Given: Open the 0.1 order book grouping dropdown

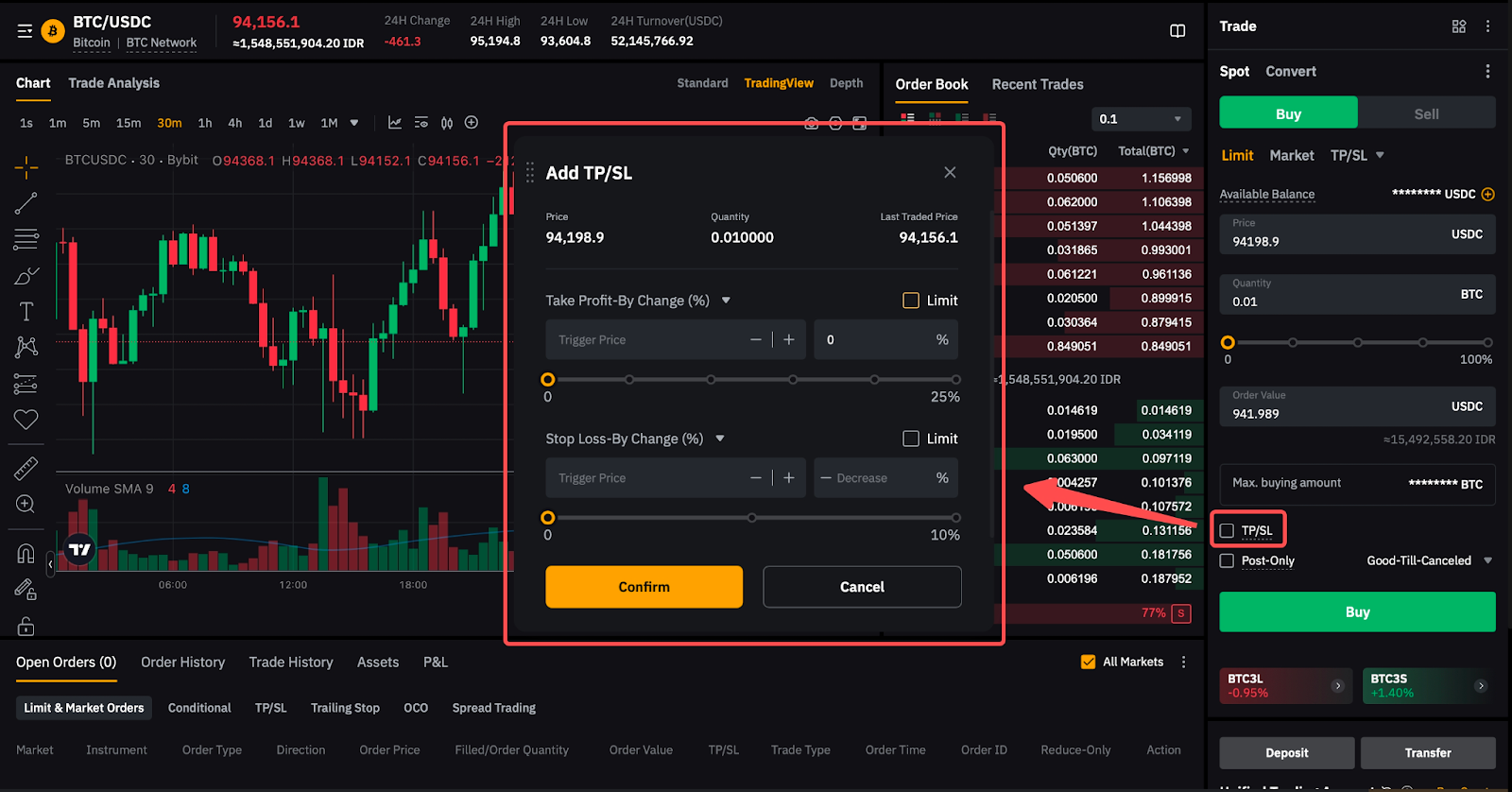Looking at the screenshot, I should click(1140, 119).
